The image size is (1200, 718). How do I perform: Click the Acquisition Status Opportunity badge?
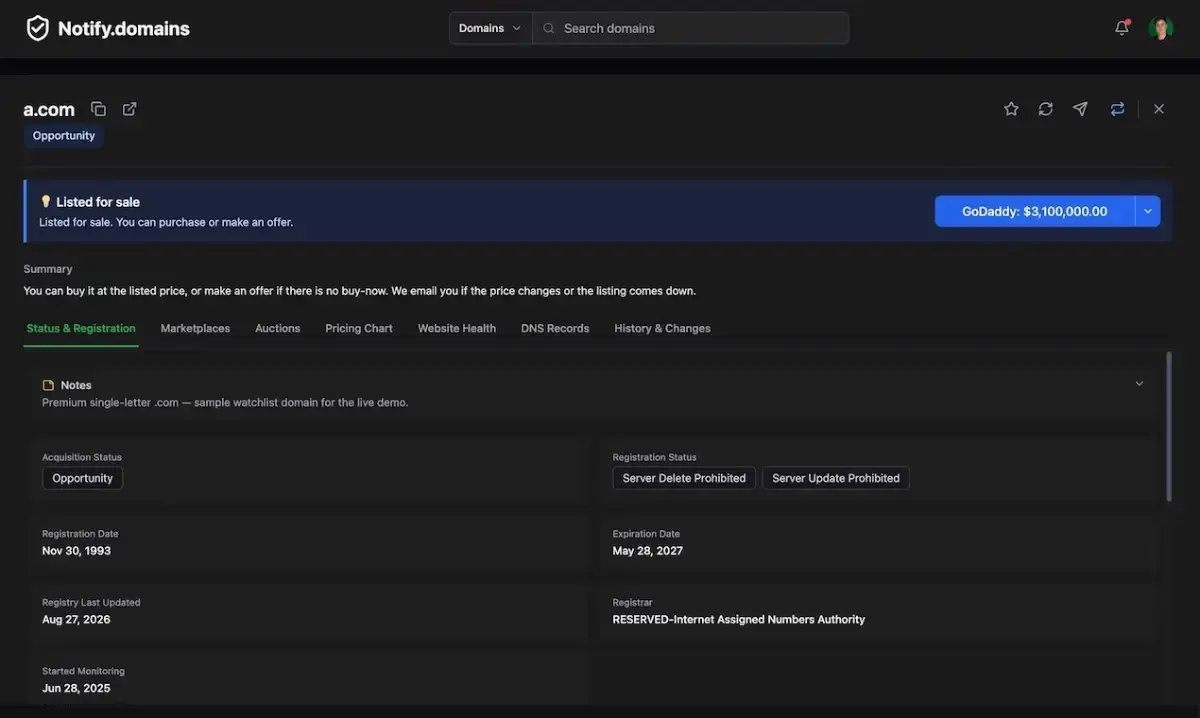[x=82, y=478]
